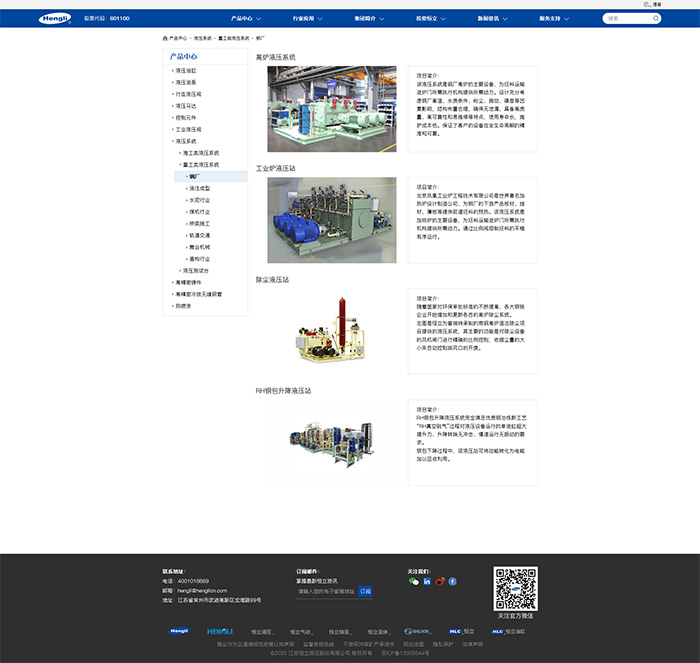The height and width of the screenshot is (663, 700).
Task: Open the WeChat icon in footer
Action: pyautogui.click(x=414, y=581)
